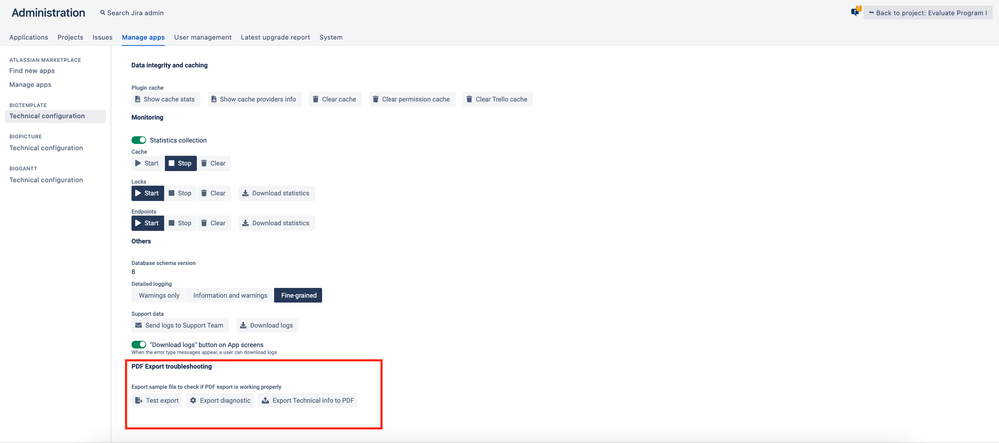Image resolution: width=999 pixels, height=443 pixels.
Task: Click the Download logs button
Action: pyautogui.click(x=267, y=325)
